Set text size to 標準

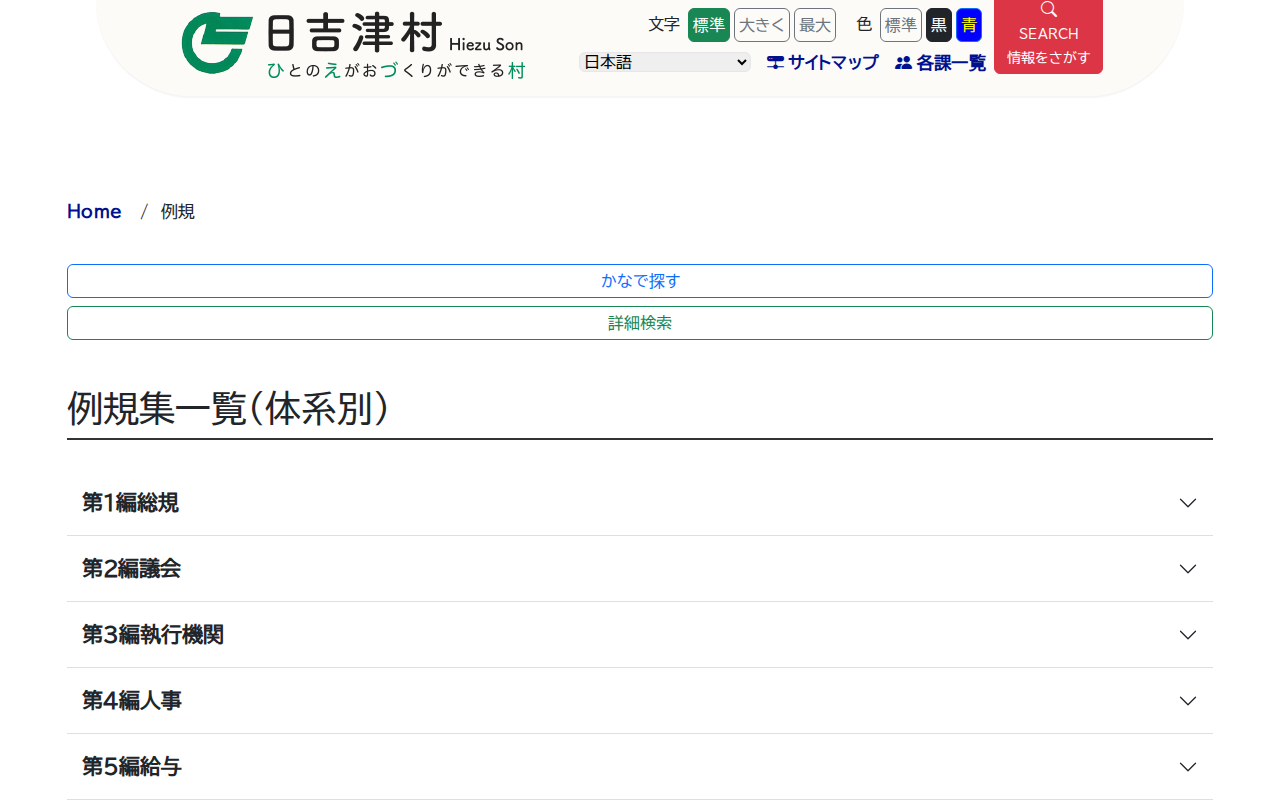(709, 25)
